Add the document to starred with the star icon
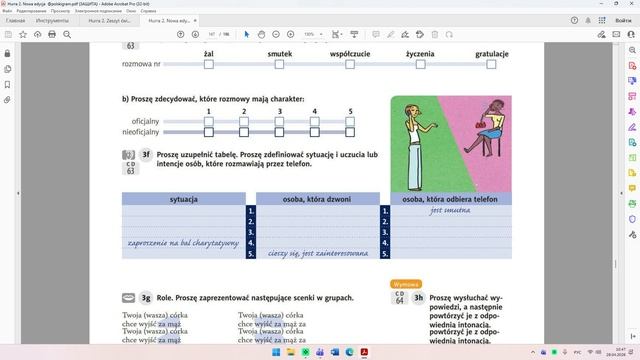The image size is (640, 360). [x=23, y=35]
